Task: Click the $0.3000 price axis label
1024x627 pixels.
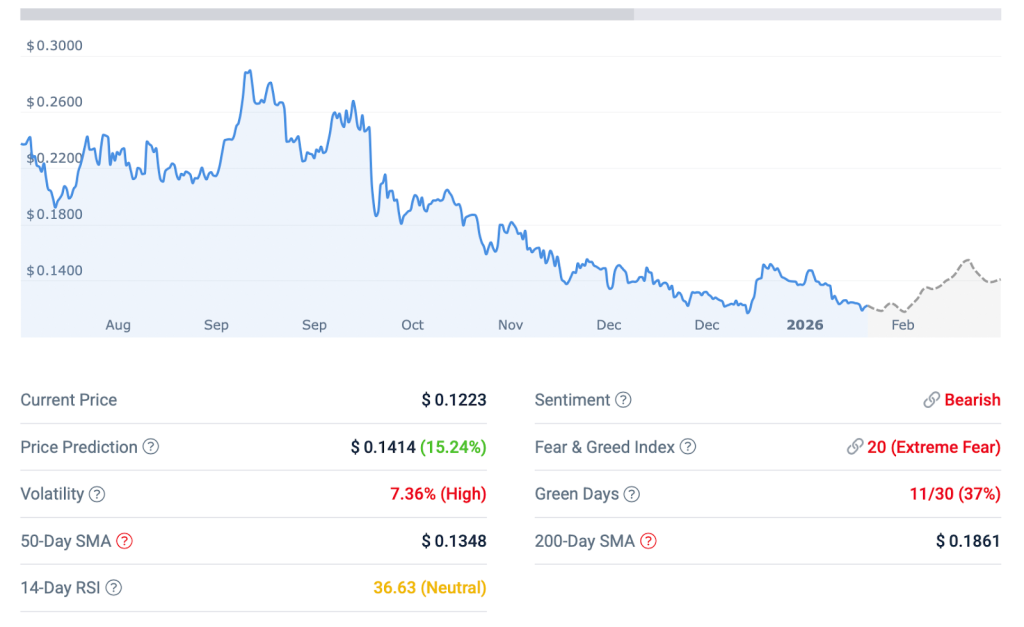Action: (x=52, y=45)
